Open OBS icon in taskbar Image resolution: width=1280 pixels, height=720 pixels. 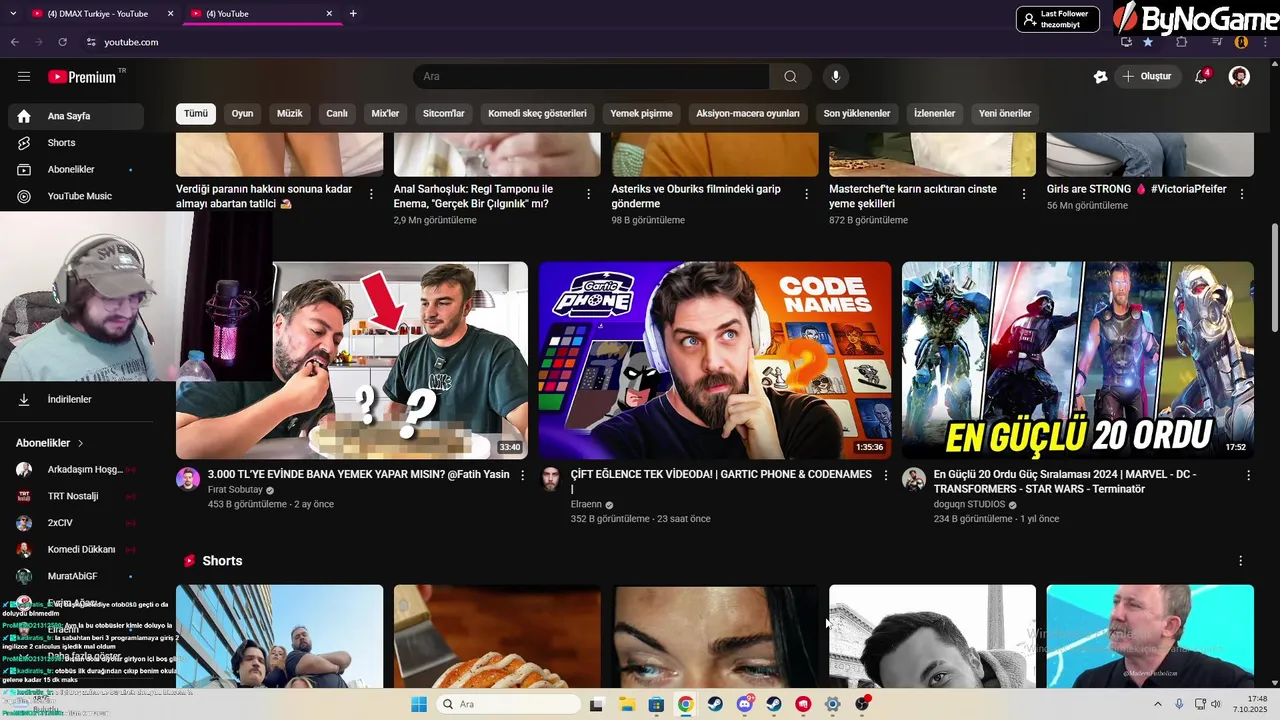pyautogui.click(x=862, y=704)
